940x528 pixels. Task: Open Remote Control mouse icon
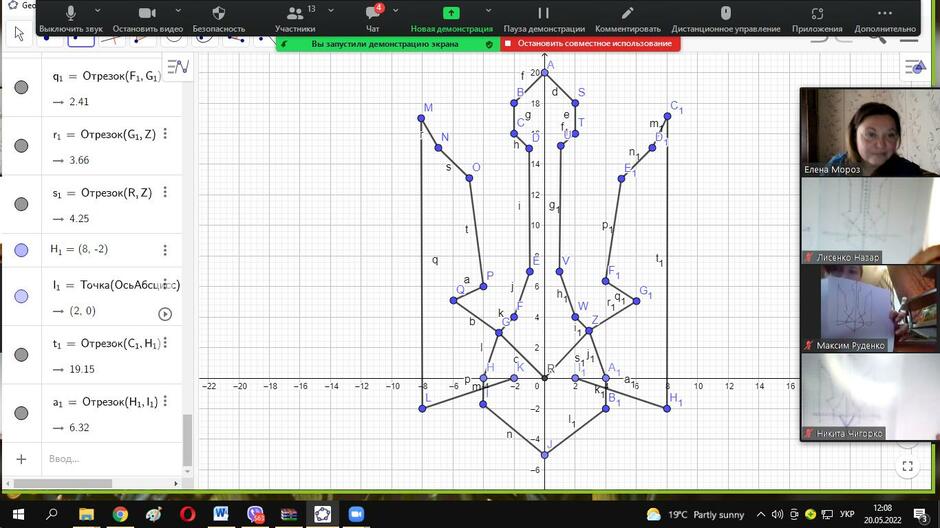pyautogui.click(x=725, y=13)
